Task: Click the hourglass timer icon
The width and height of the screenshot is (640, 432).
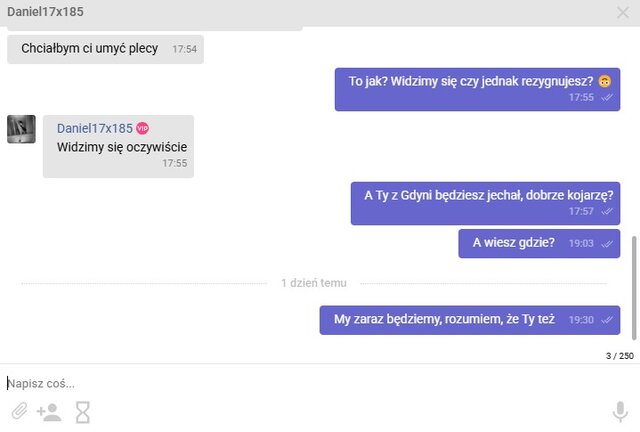Action: point(83,411)
